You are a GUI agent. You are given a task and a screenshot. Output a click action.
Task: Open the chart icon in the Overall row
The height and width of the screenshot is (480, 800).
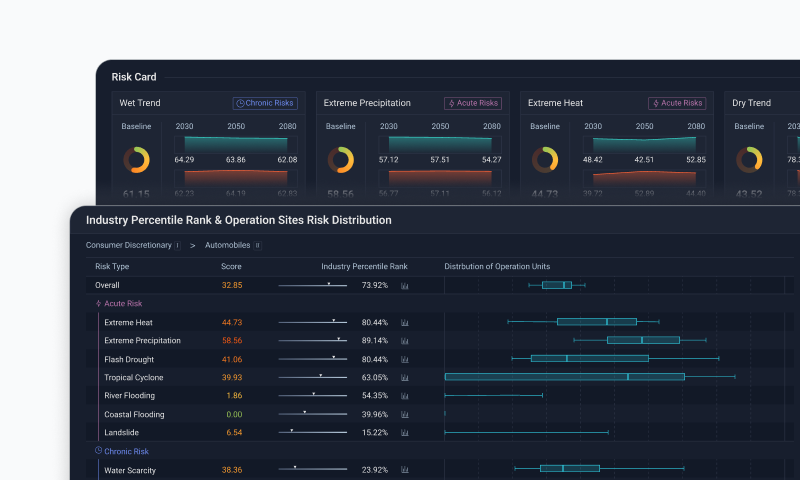pos(405,286)
